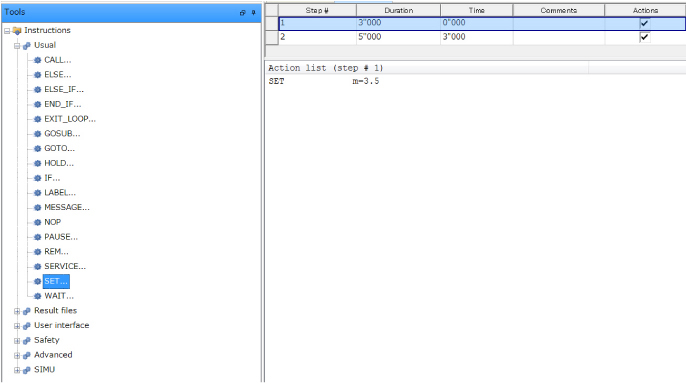Click the pin icon in Tools header
The width and height of the screenshot is (686, 385).
click(253, 13)
